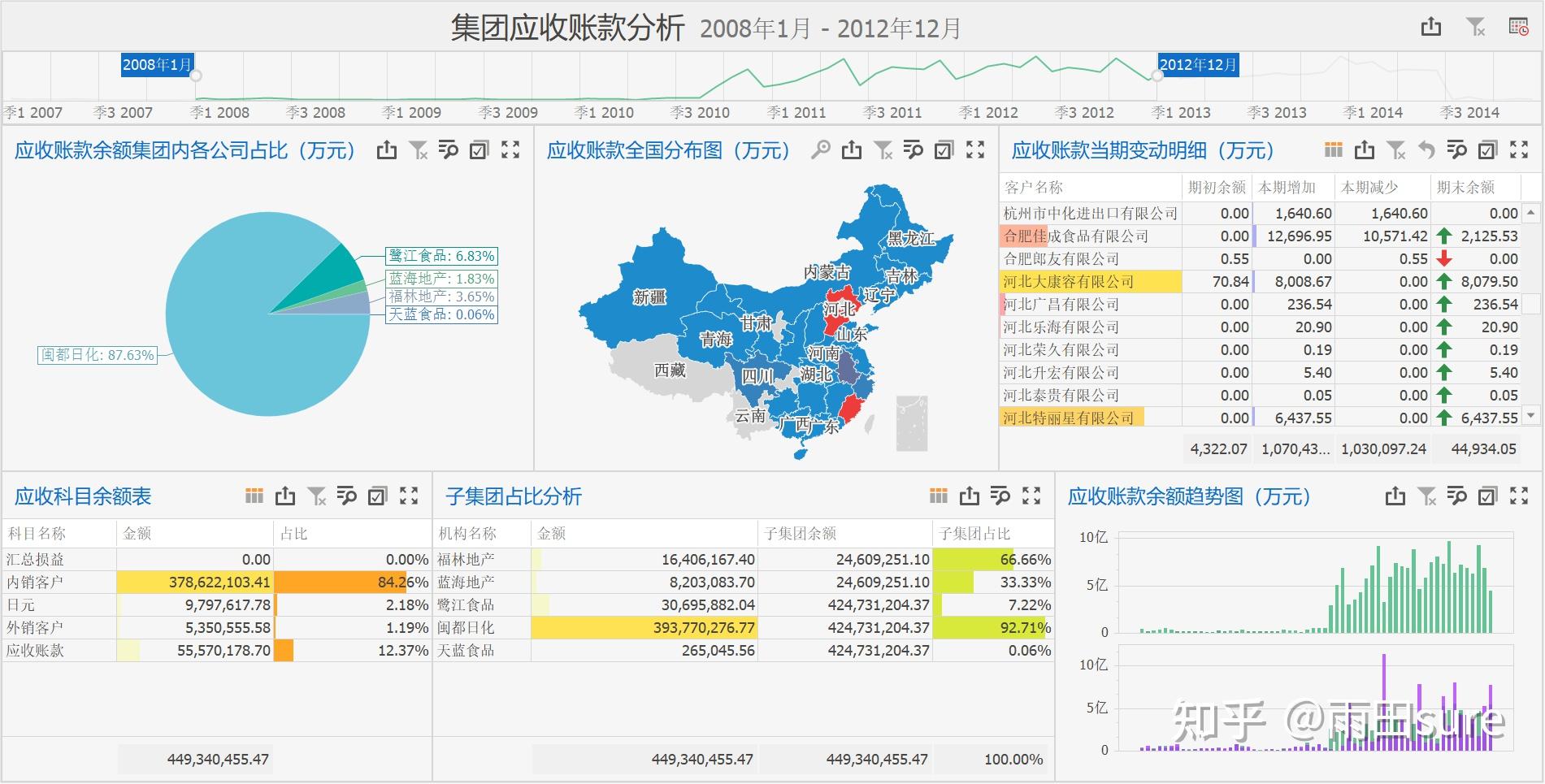Clear filter on the pie chart panel
The height and width of the screenshot is (784, 1545).
coord(418,149)
